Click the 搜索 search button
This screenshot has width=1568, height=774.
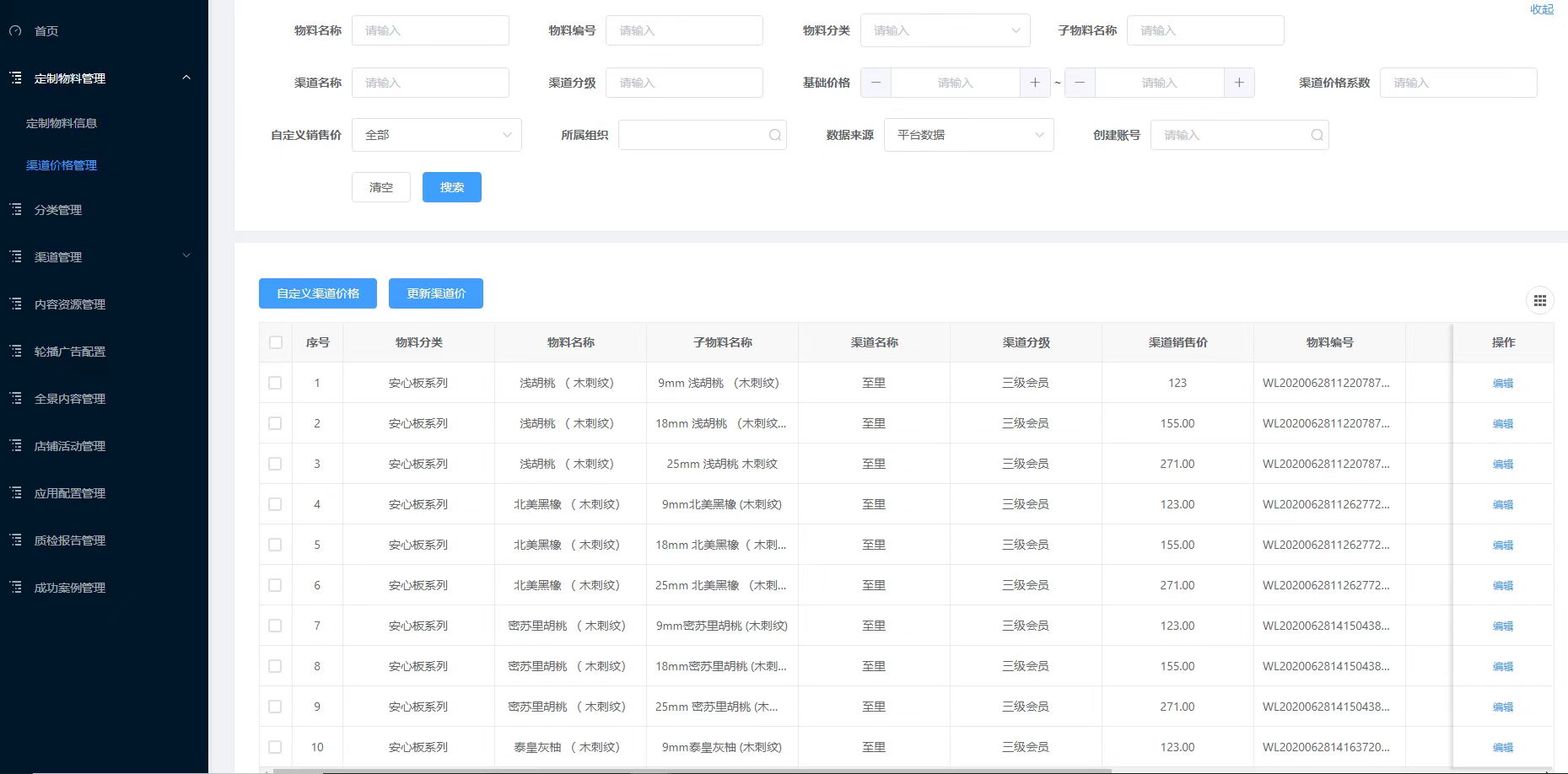[452, 187]
